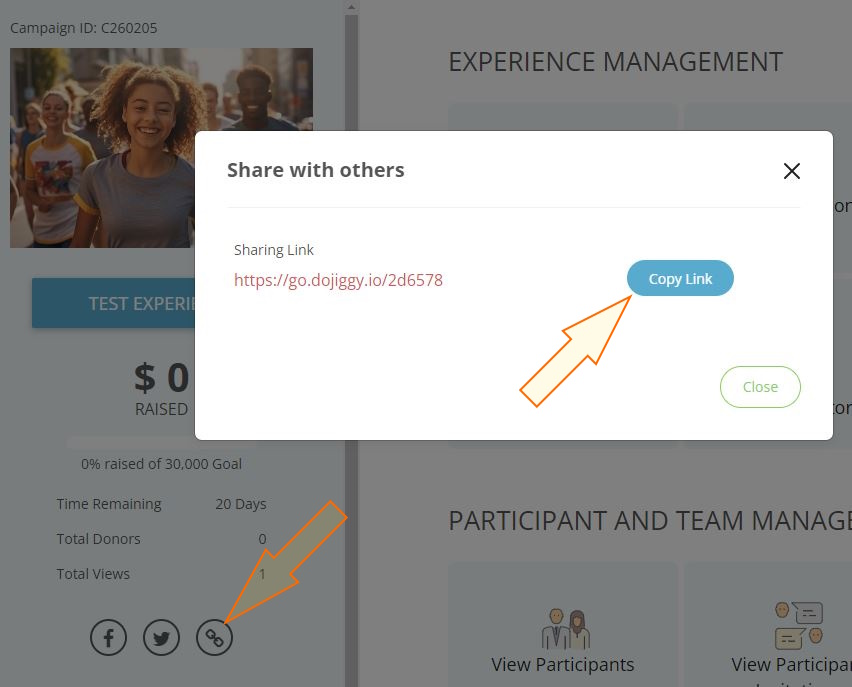This screenshot has height=687, width=852.
Task: Open View Participants icon card
Action: coord(565,629)
